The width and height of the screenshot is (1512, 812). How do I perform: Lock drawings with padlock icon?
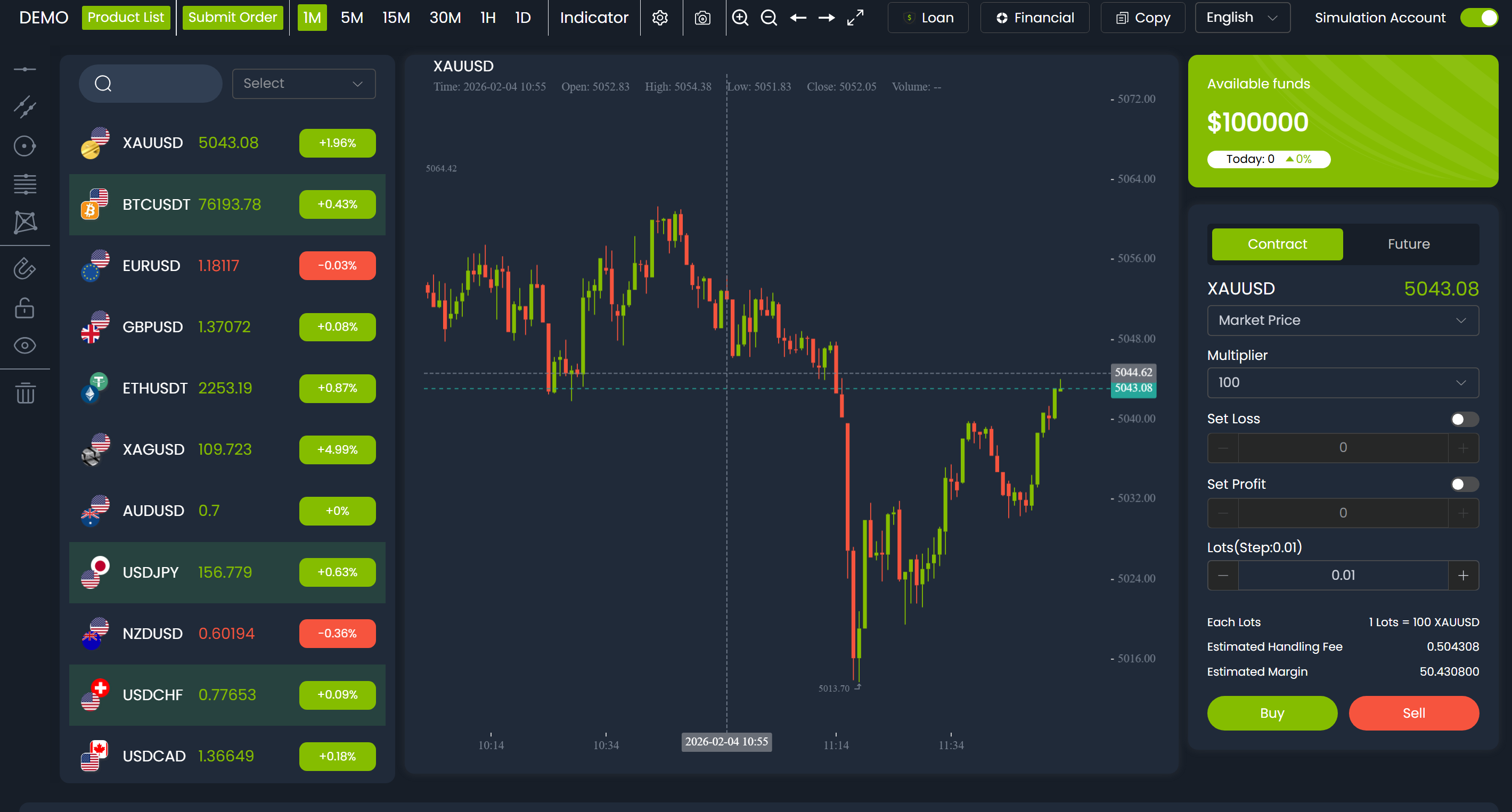24,307
